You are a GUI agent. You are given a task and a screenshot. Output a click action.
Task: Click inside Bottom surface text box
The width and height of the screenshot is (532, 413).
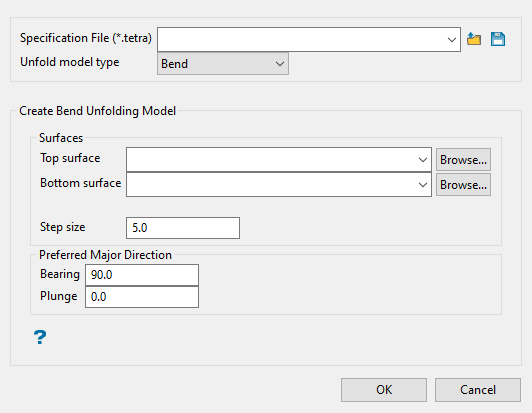coord(271,185)
